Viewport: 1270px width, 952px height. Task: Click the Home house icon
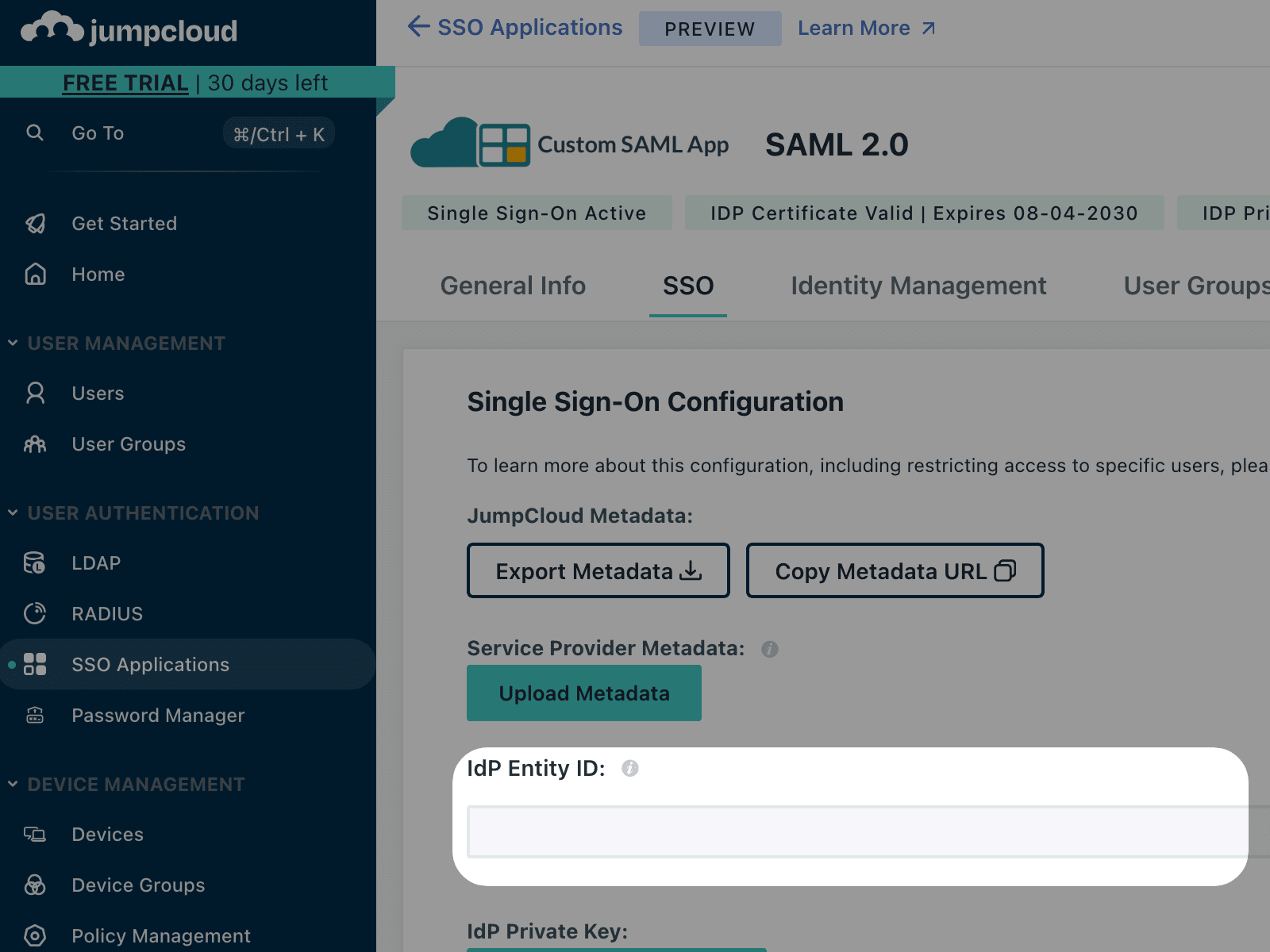click(35, 274)
